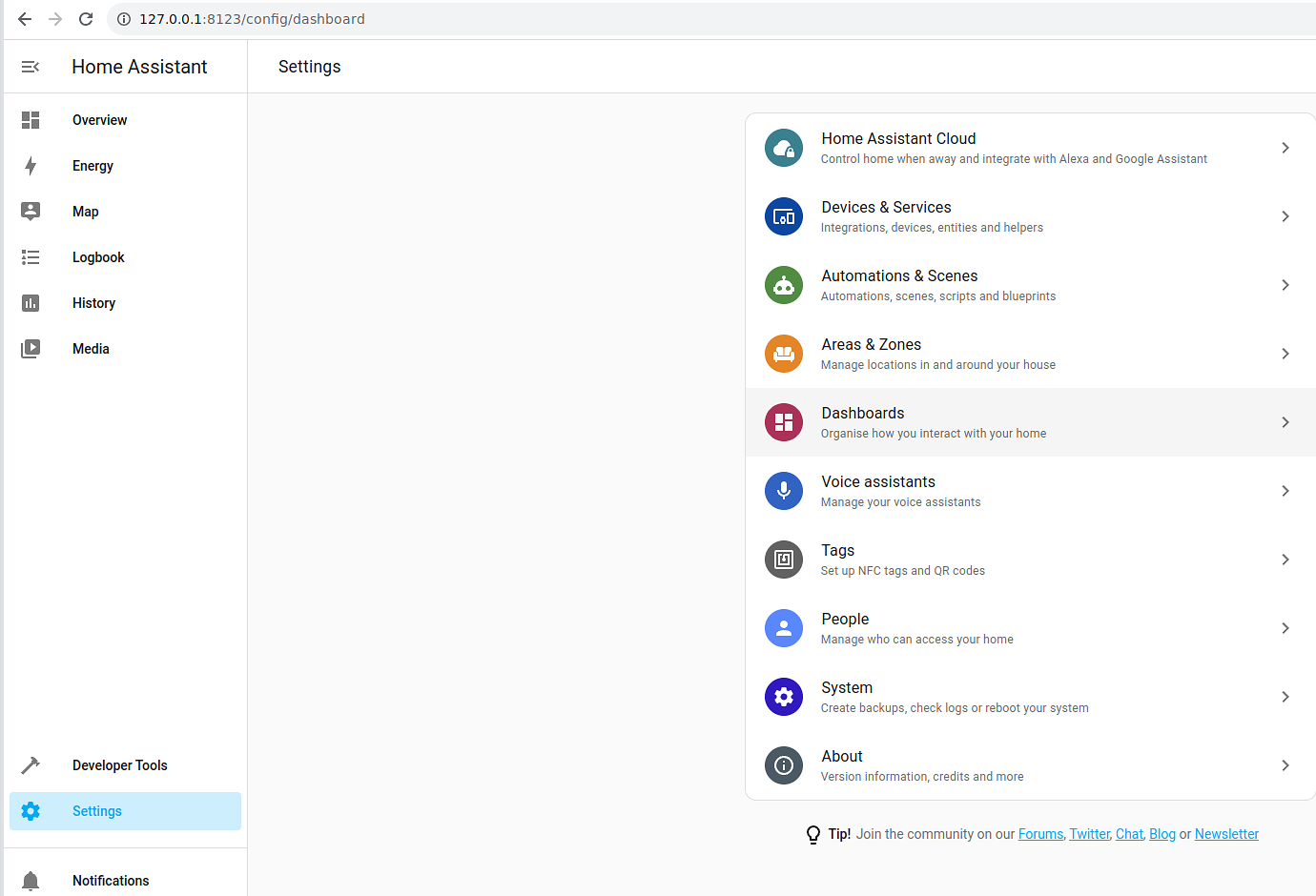Open the Newsletter link

point(1226,834)
